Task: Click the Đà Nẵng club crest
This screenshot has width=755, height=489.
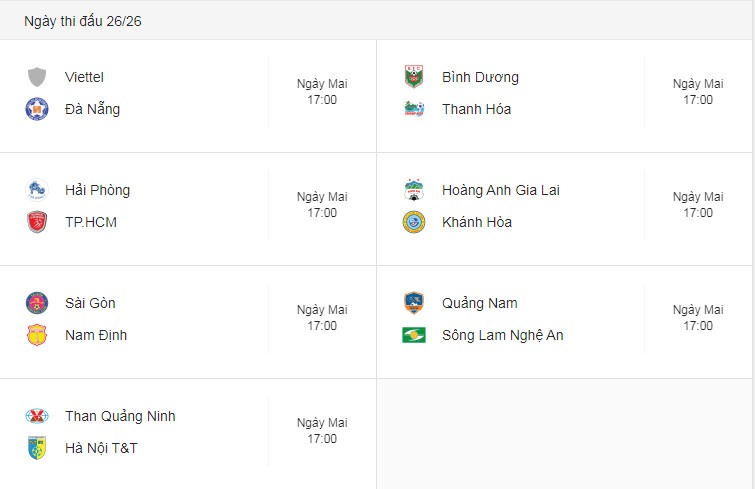Action: tap(37, 109)
